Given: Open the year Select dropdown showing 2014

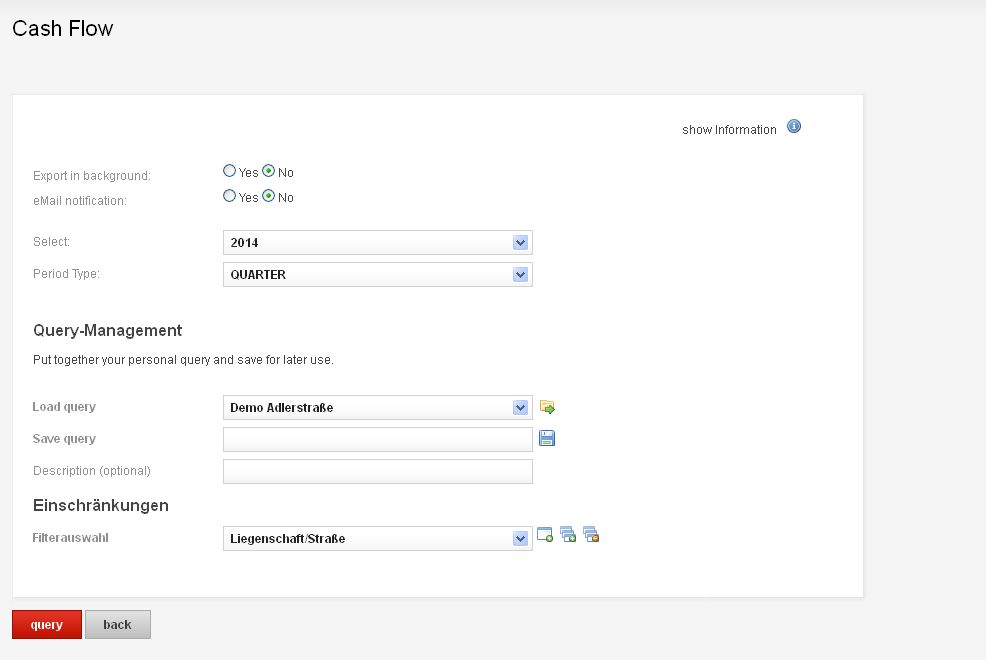Looking at the screenshot, I should coord(378,243).
